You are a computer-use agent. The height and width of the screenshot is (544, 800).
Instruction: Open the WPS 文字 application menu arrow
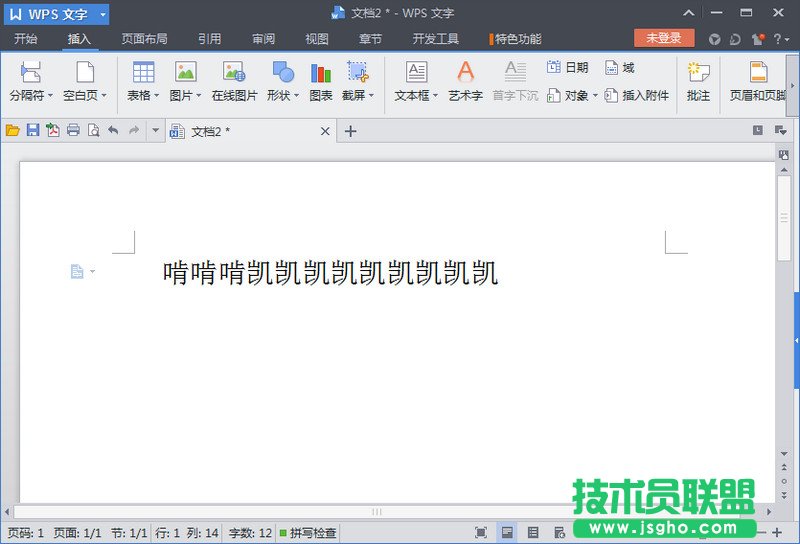(x=103, y=14)
